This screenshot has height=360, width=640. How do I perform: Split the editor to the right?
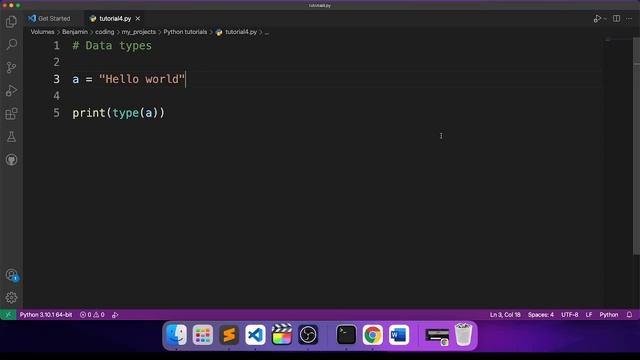616,19
